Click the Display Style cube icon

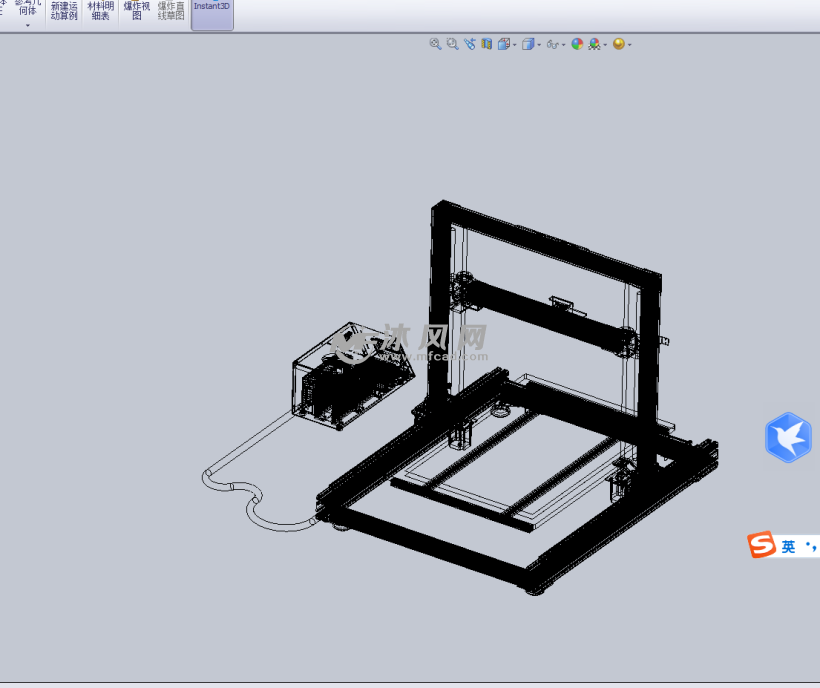pos(528,44)
